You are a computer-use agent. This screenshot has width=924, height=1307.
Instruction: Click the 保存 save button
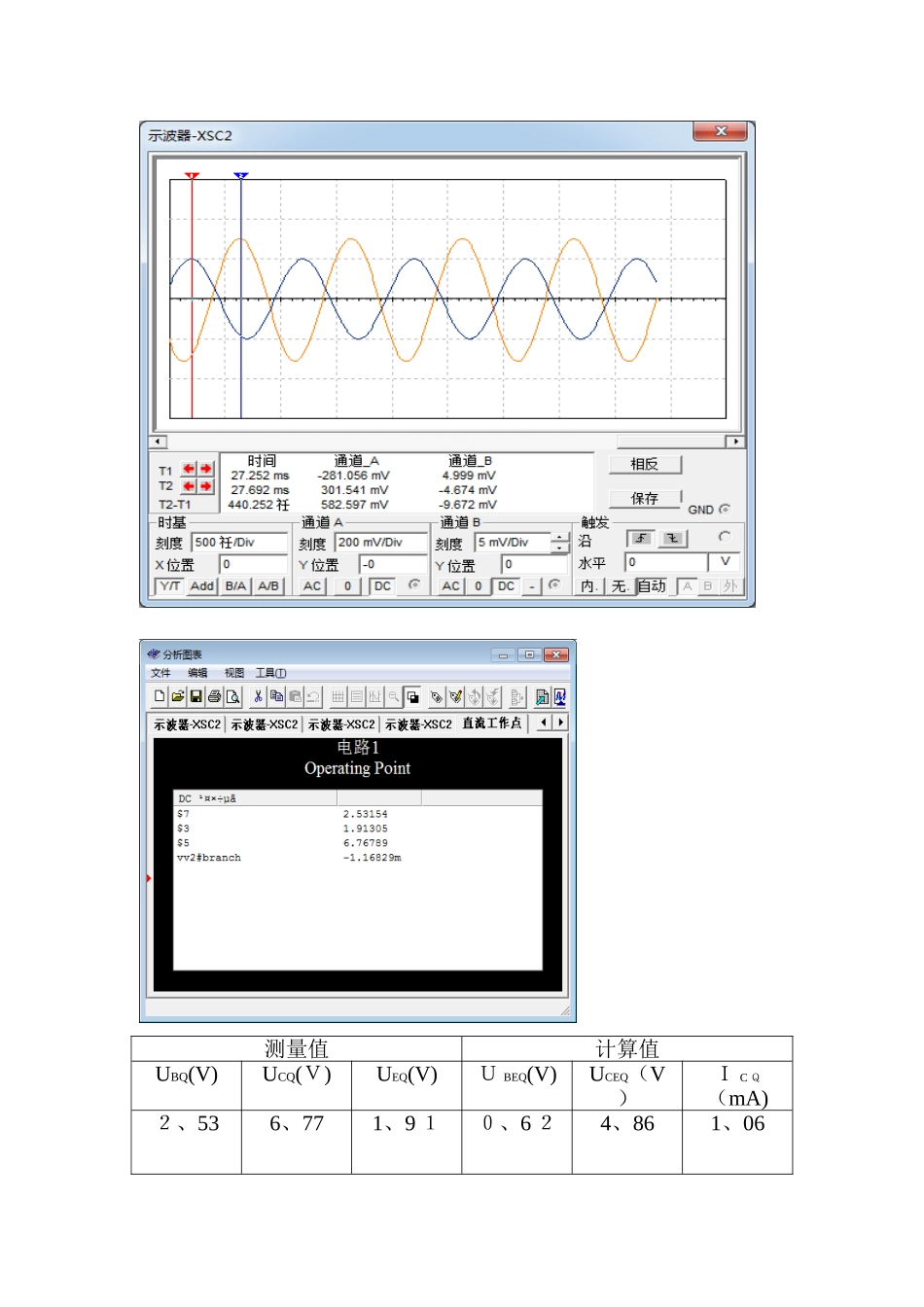coord(645,499)
